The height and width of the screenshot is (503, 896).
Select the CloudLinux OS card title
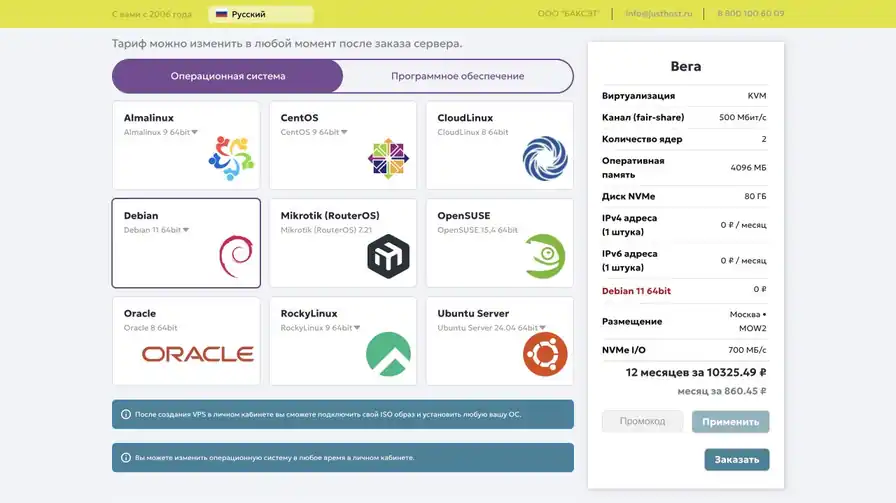pyautogui.click(x=465, y=118)
